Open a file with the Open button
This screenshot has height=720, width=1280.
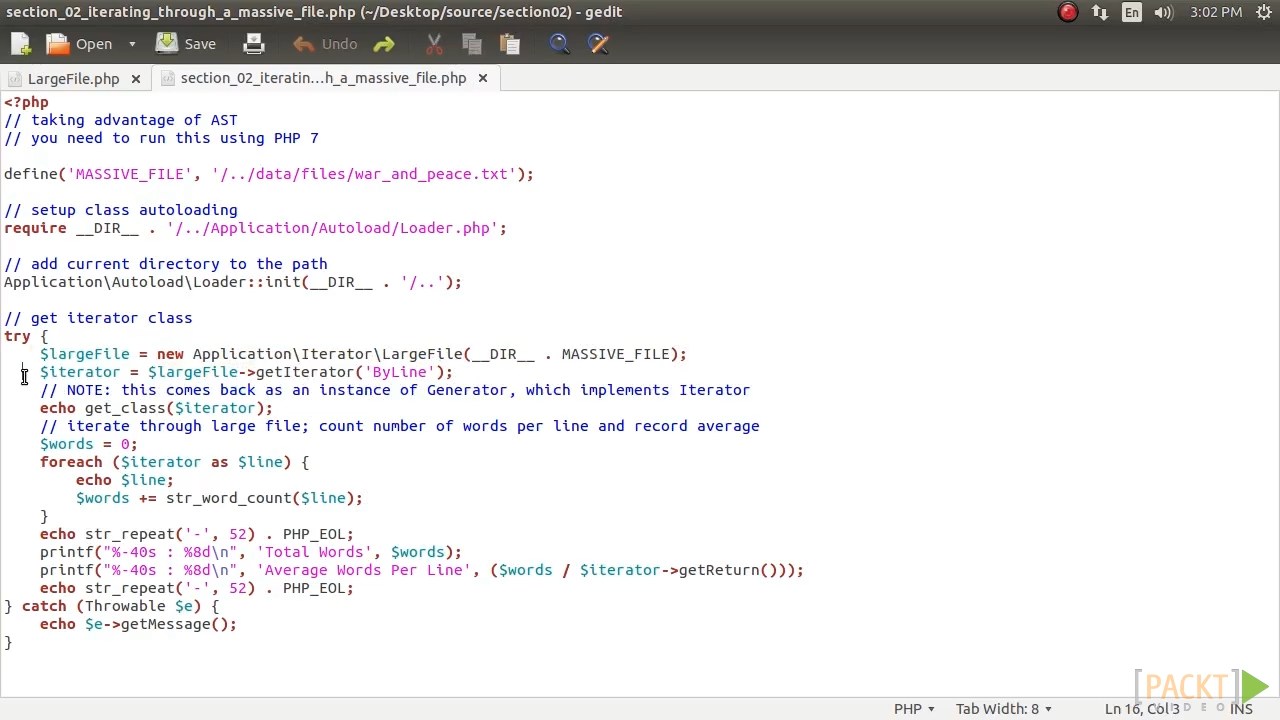pos(80,44)
